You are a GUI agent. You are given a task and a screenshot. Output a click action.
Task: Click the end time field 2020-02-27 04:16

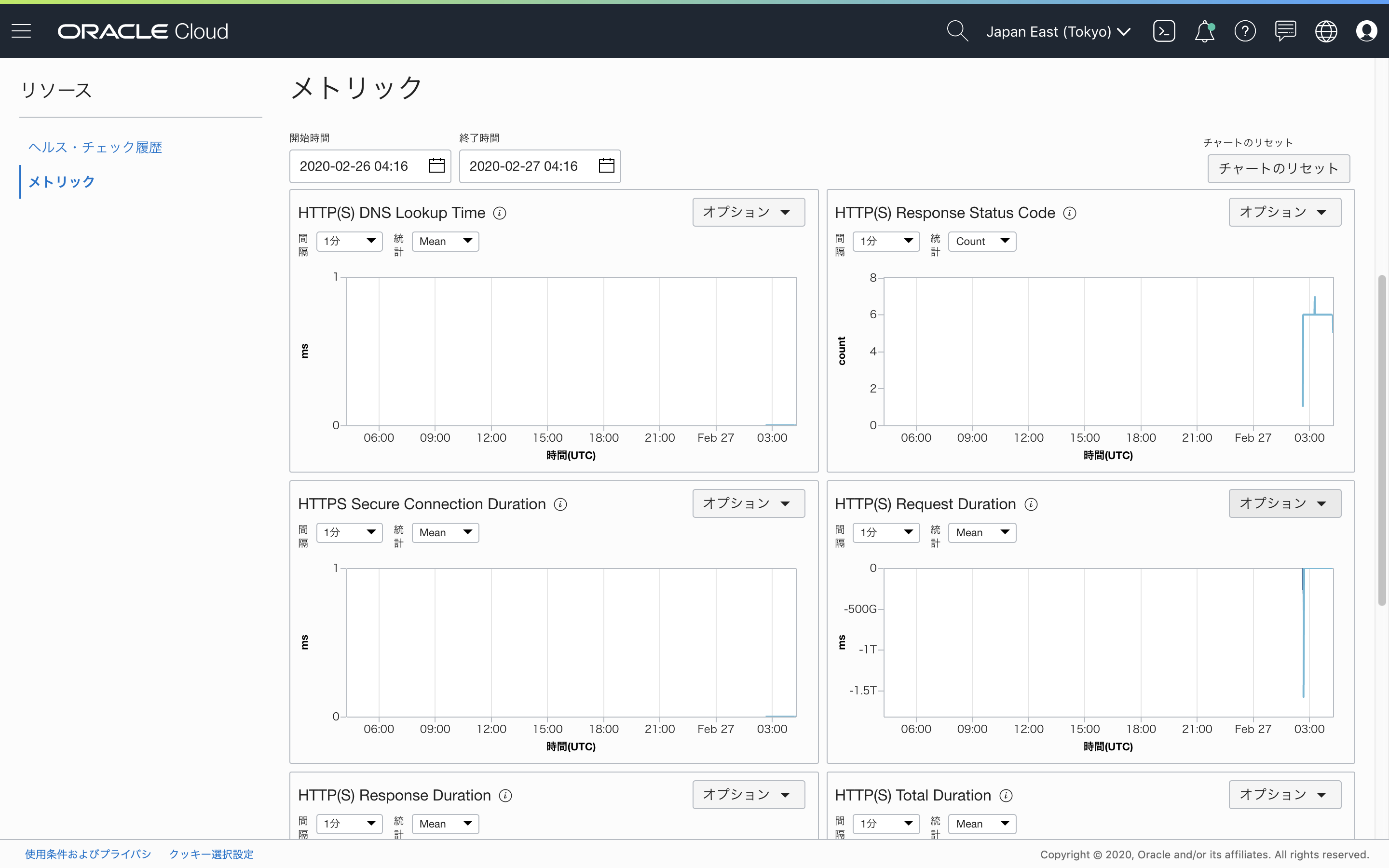pos(540,166)
